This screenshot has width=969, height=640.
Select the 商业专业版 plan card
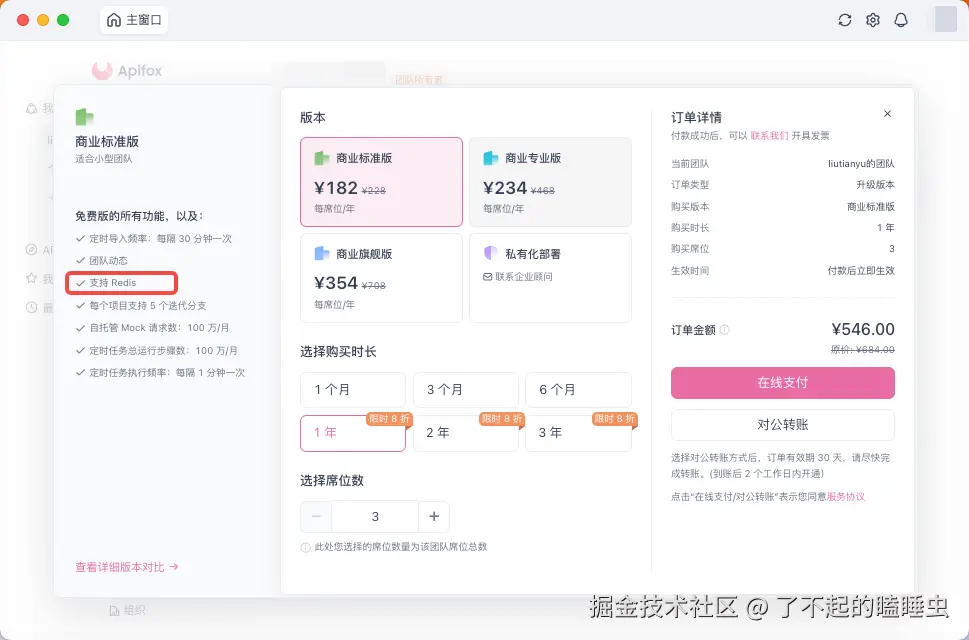(550, 181)
